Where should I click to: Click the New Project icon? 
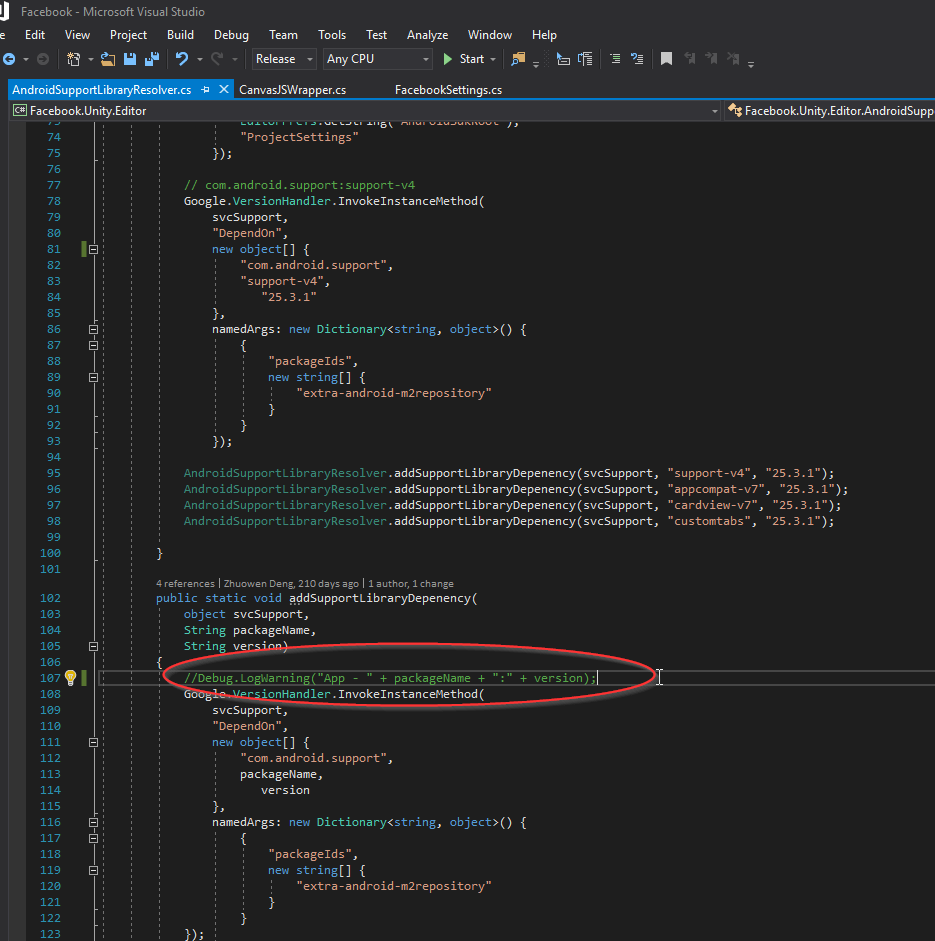(x=73, y=59)
